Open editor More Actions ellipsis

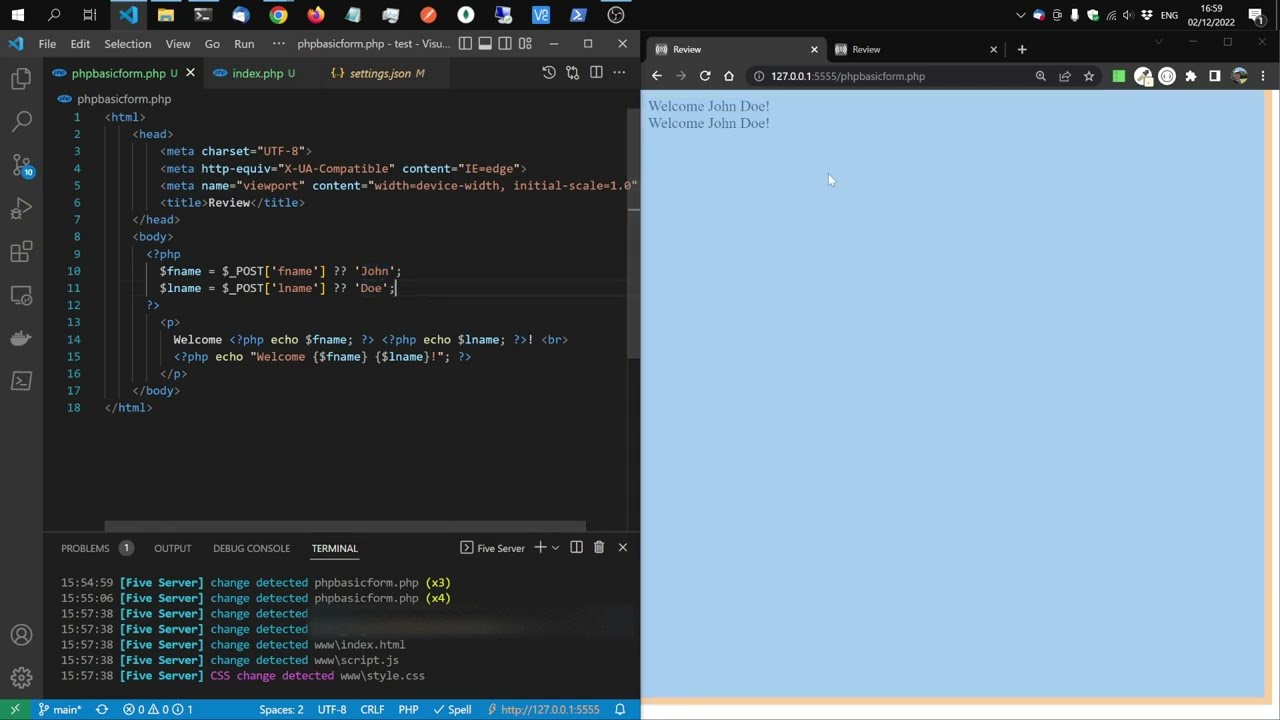[620, 73]
